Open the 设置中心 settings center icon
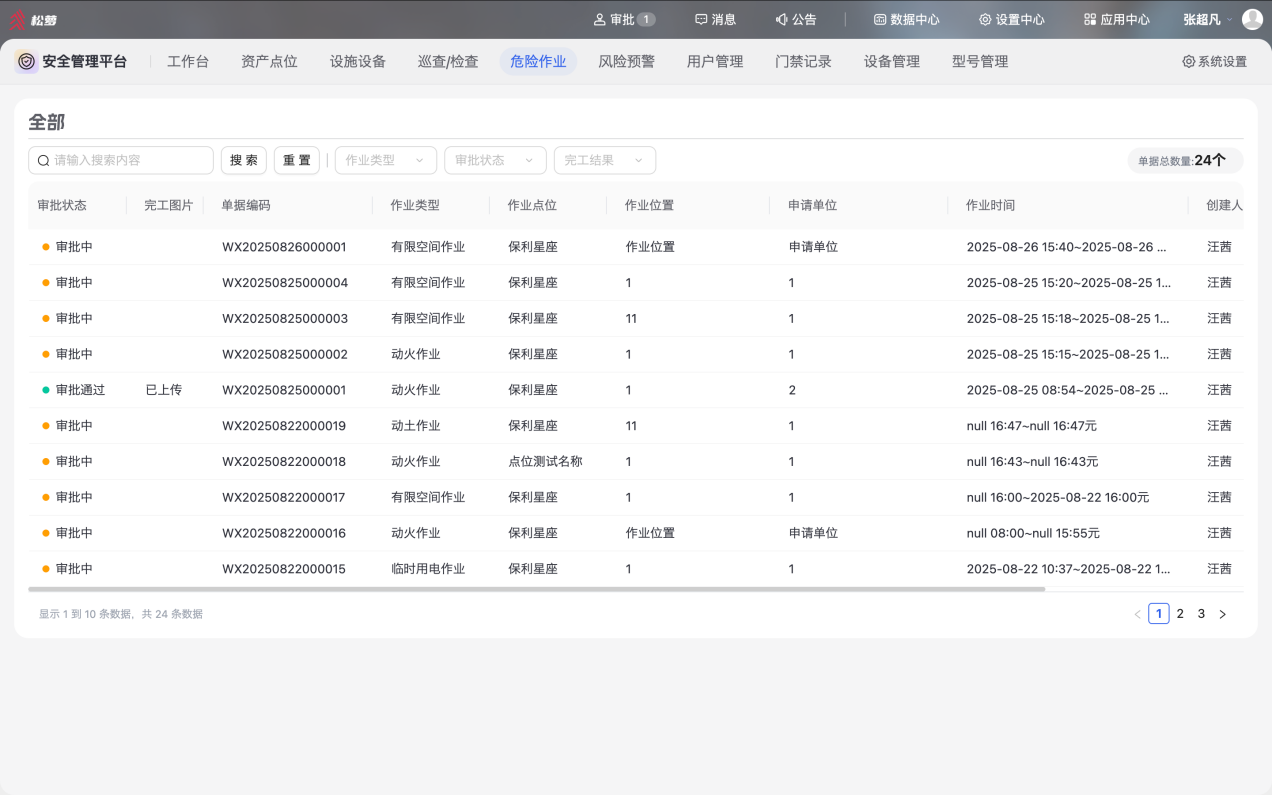Image resolution: width=1272 pixels, height=795 pixels. 985,19
